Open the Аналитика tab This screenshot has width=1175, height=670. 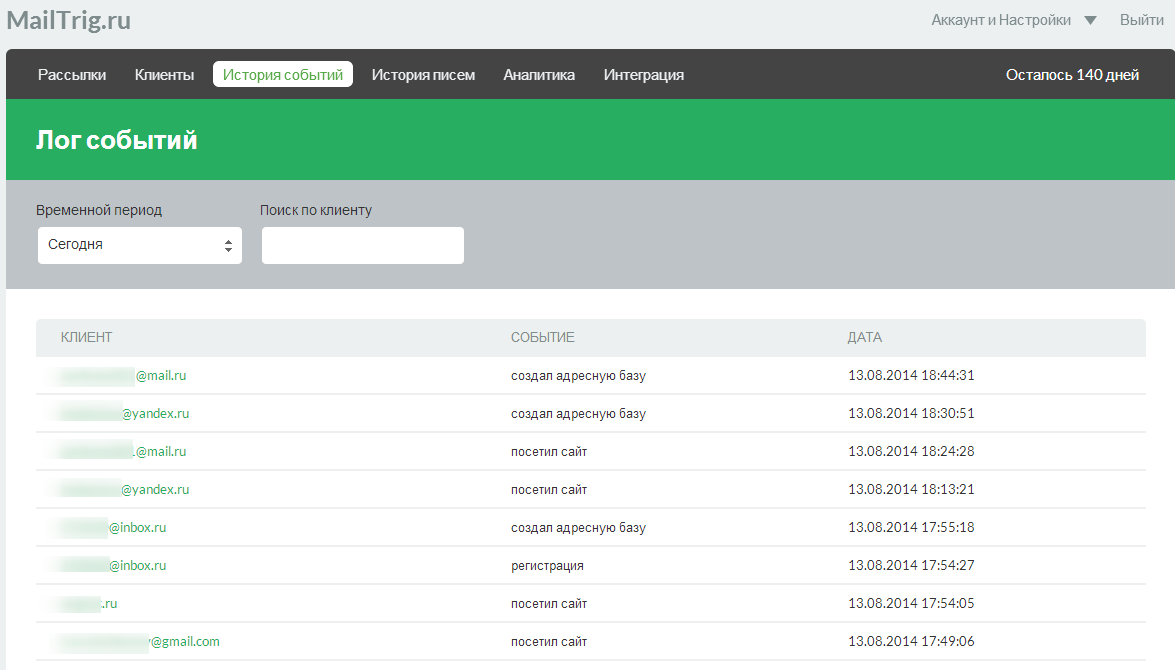tap(539, 75)
